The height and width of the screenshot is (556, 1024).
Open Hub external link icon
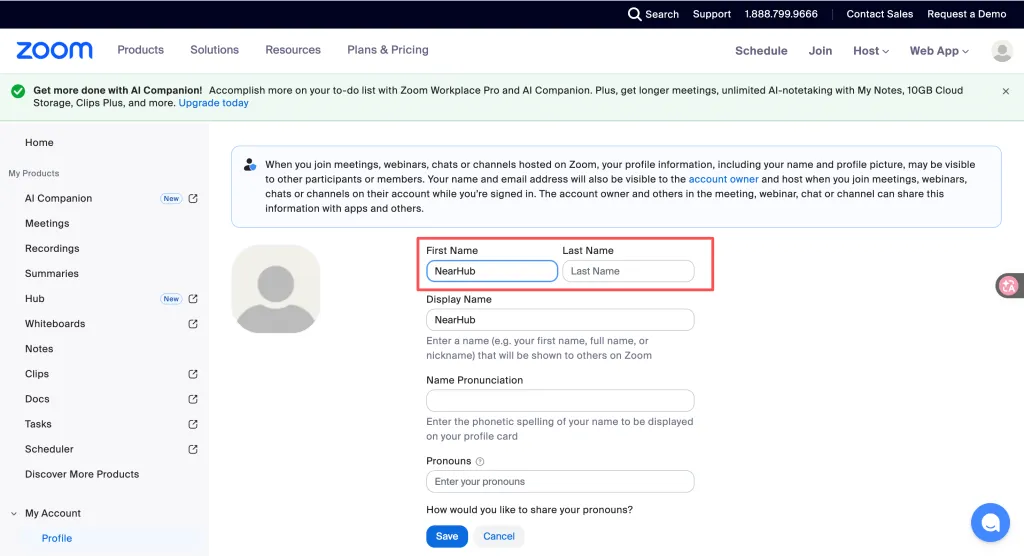[193, 299]
